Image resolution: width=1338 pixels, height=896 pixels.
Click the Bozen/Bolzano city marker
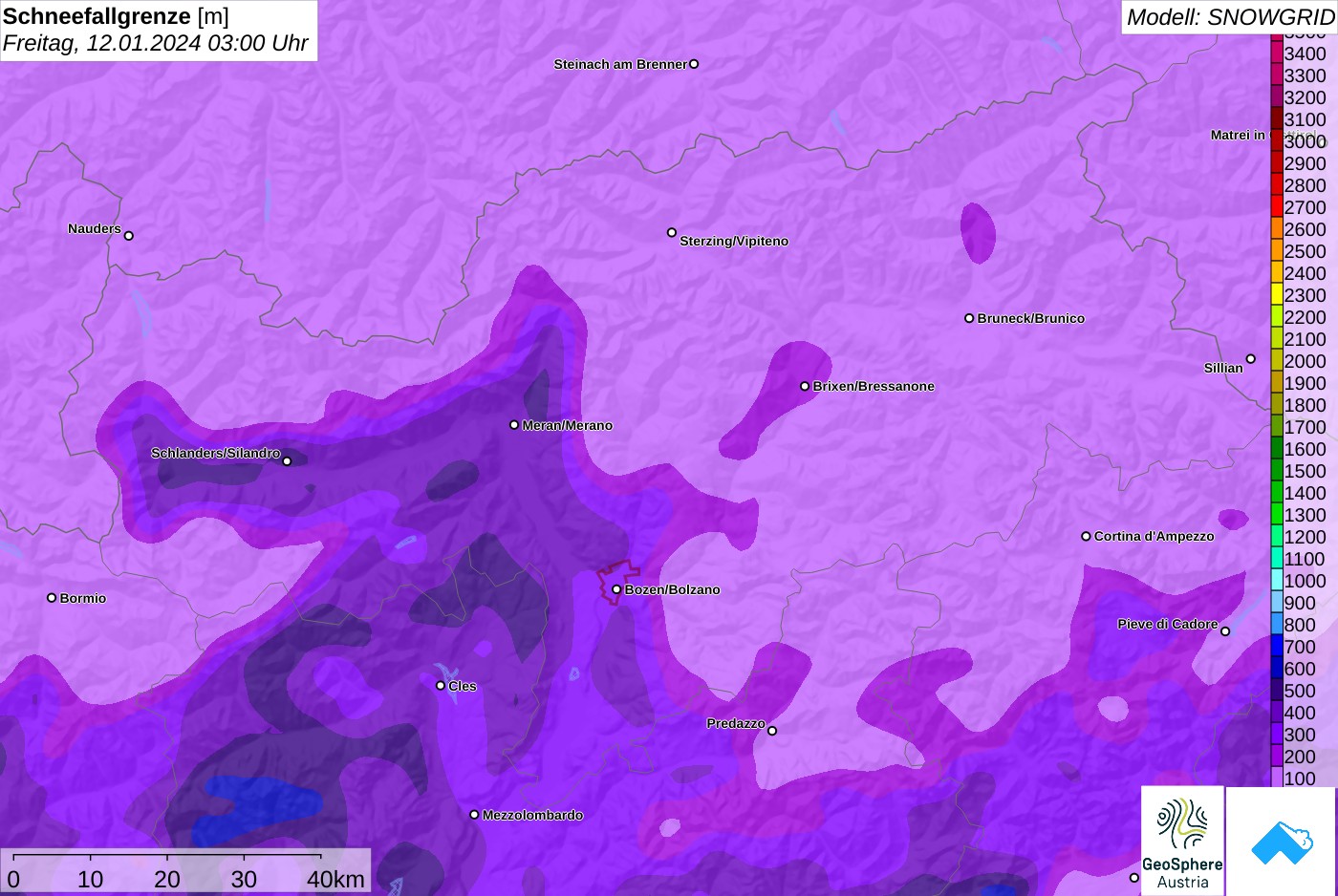click(616, 589)
